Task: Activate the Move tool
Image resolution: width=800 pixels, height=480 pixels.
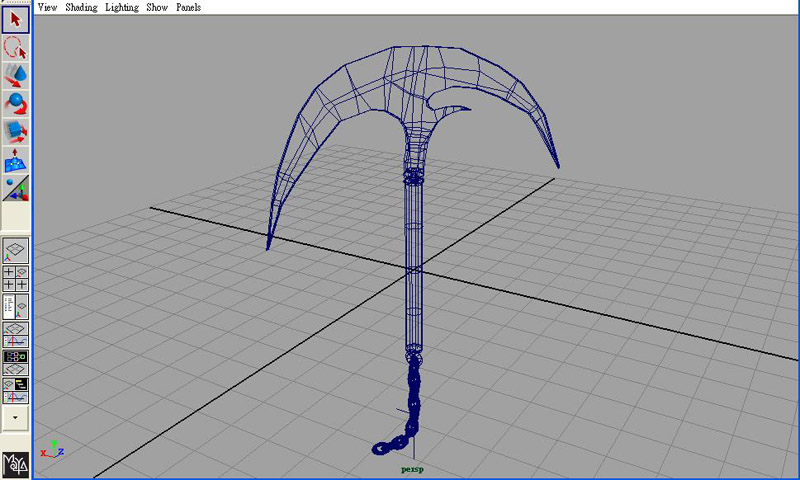Action: click(x=15, y=75)
